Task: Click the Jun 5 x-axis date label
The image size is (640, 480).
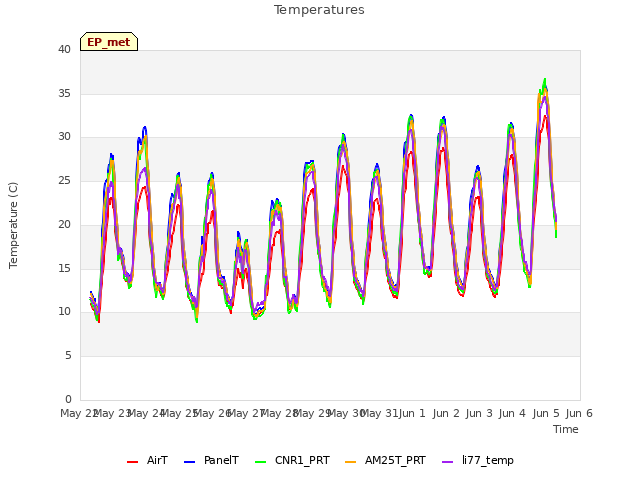Action: click(546, 413)
